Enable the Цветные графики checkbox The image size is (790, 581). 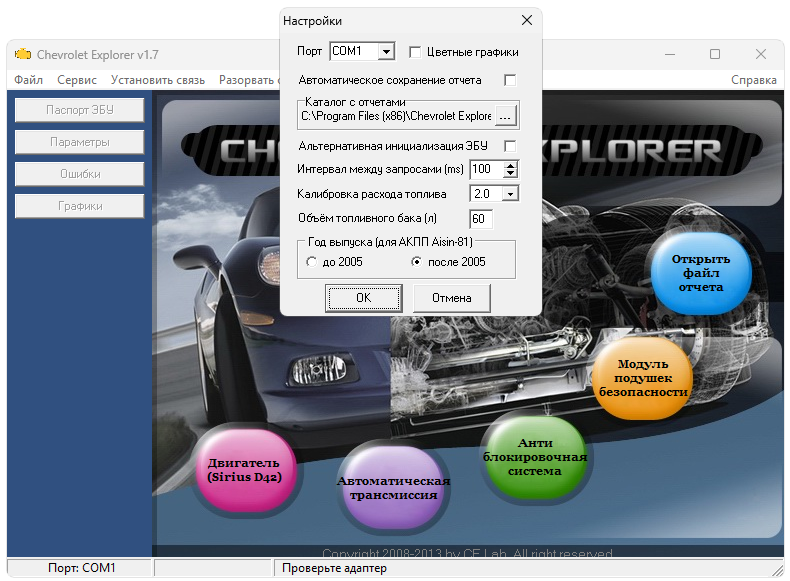415,52
